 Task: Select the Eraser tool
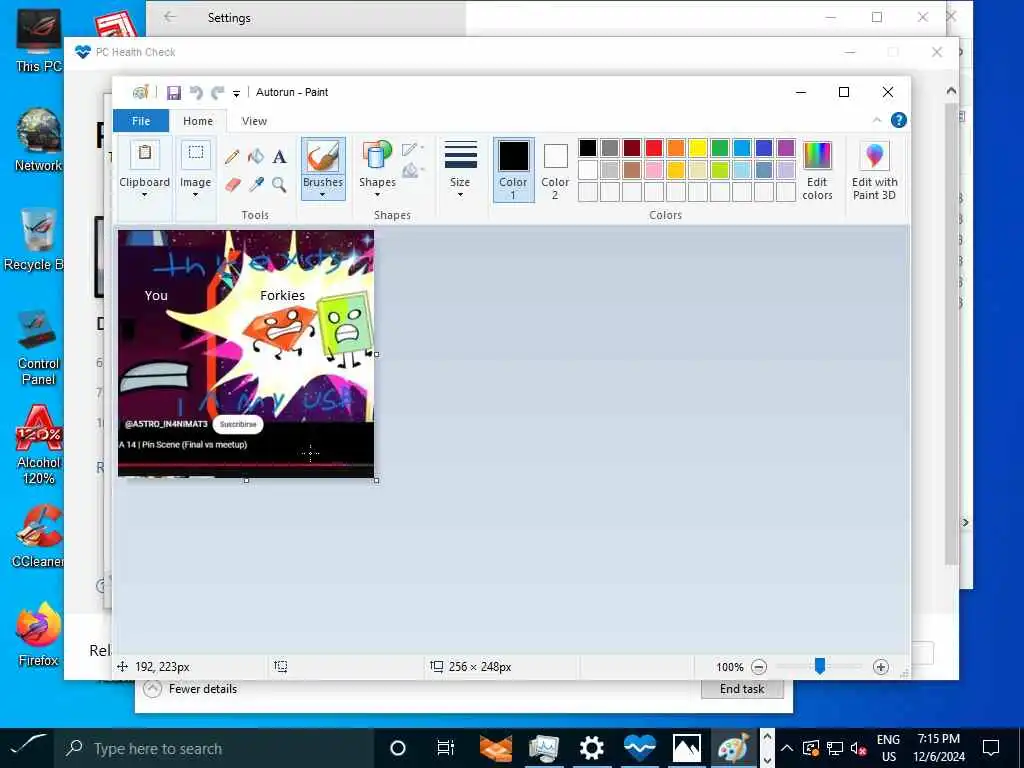click(232, 185)
